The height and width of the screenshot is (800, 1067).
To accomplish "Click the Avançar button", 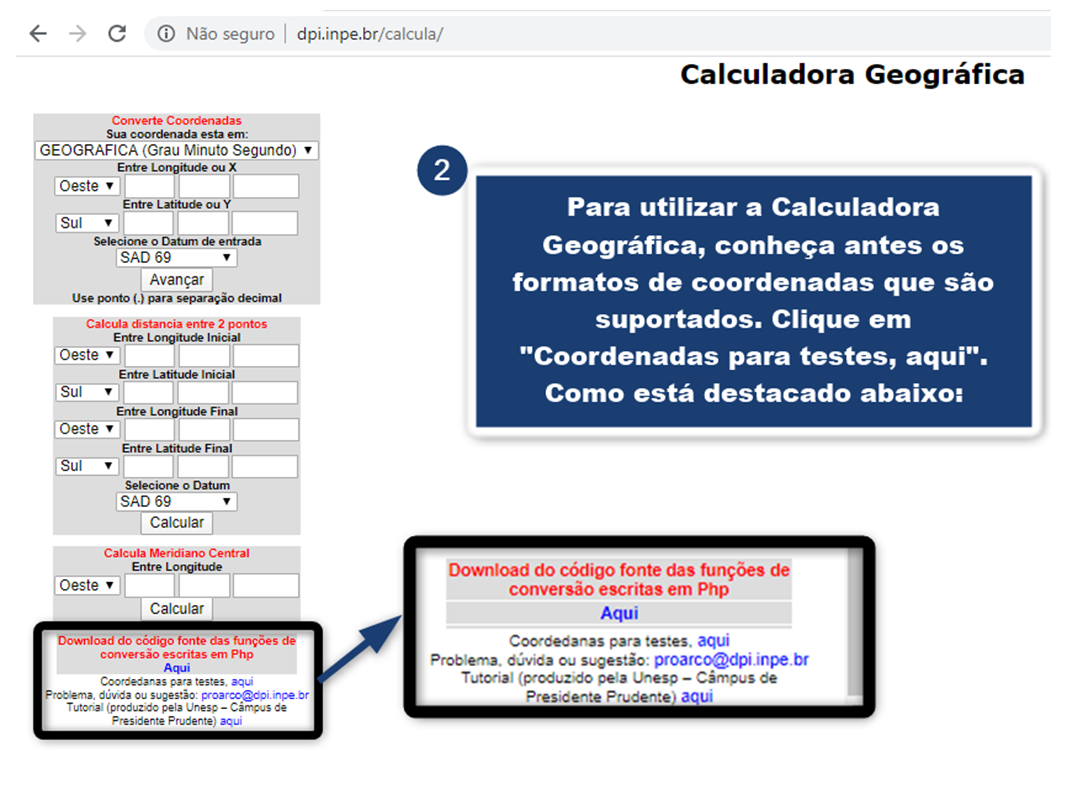I will pyautogui.click(x=177, y=280).
